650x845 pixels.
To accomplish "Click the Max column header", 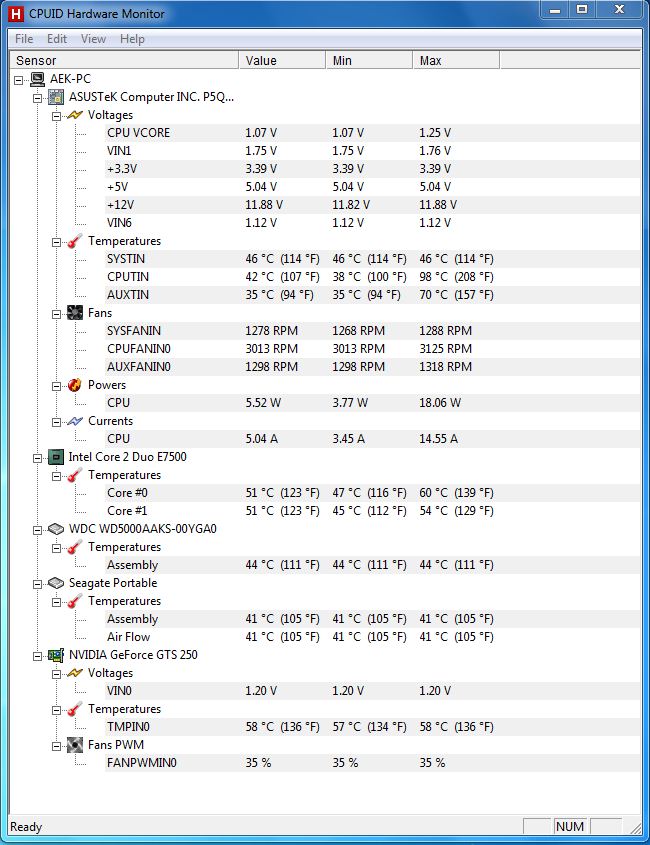I will [x=457, y=60].
